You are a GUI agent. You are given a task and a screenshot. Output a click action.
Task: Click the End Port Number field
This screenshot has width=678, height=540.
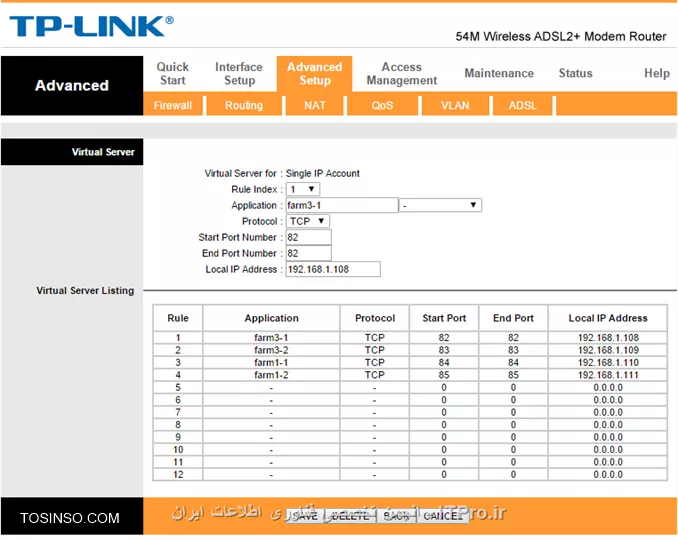tap(308, 253)
